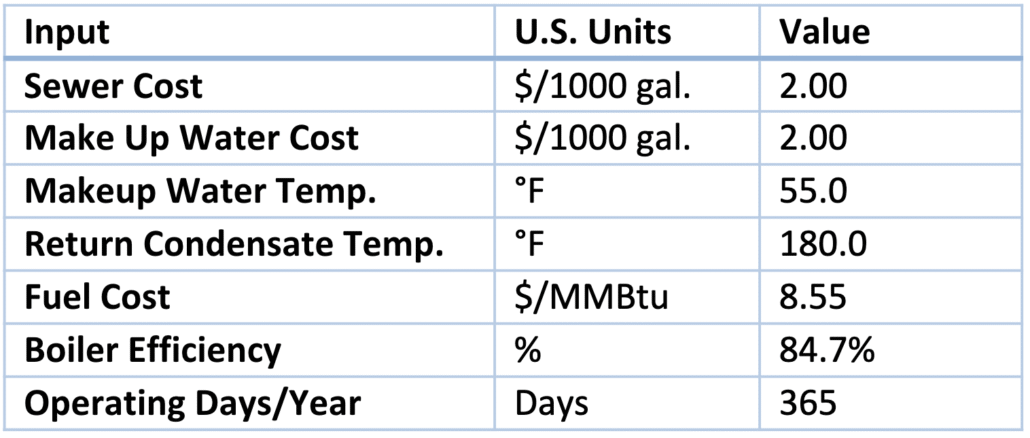Click the Make Up Water Cost value cell
The width and height of the screenshot is (1030, 438).
tap(814, 138)
